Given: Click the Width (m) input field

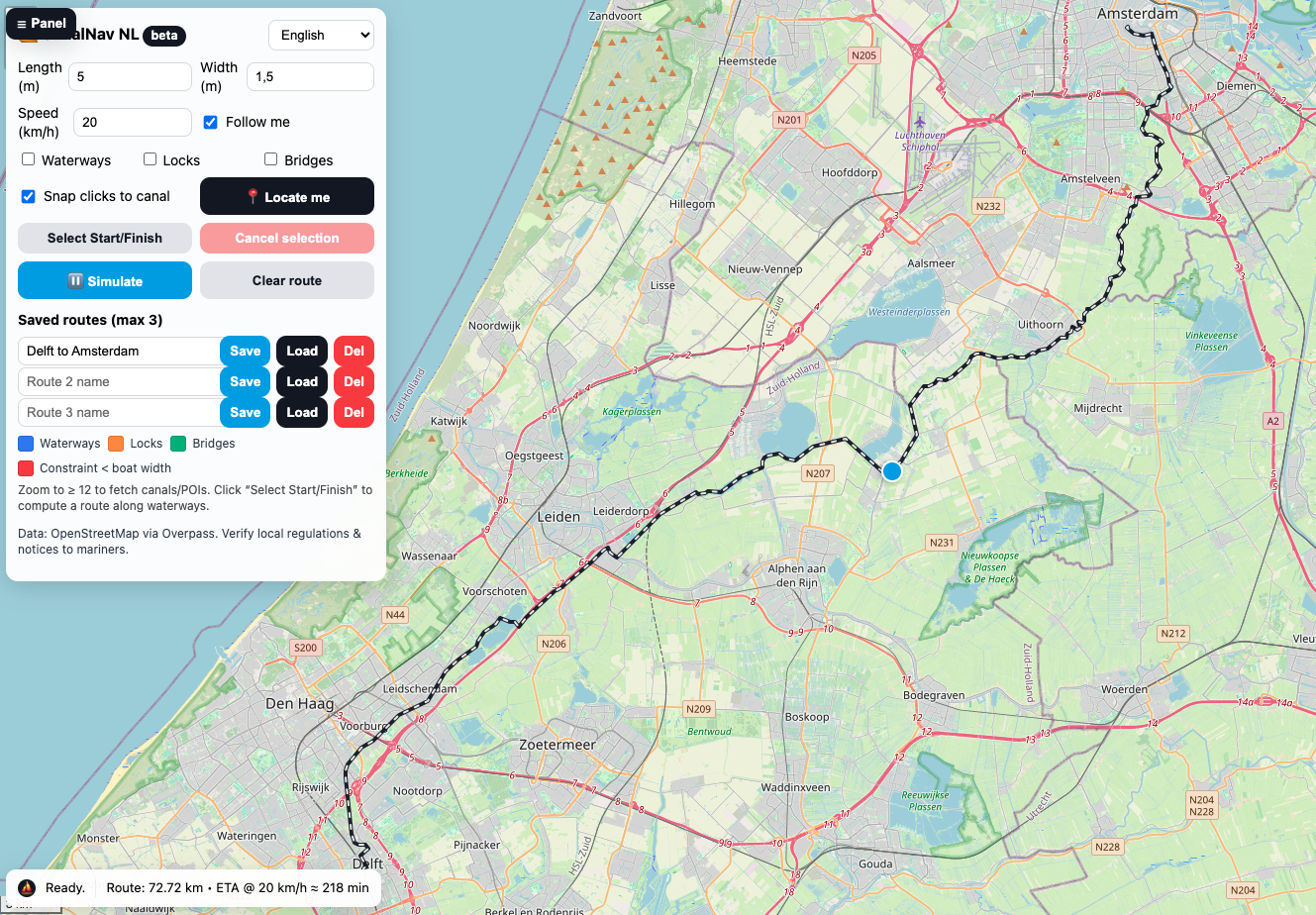Looking at the screenshot, I should pos(310,76).
